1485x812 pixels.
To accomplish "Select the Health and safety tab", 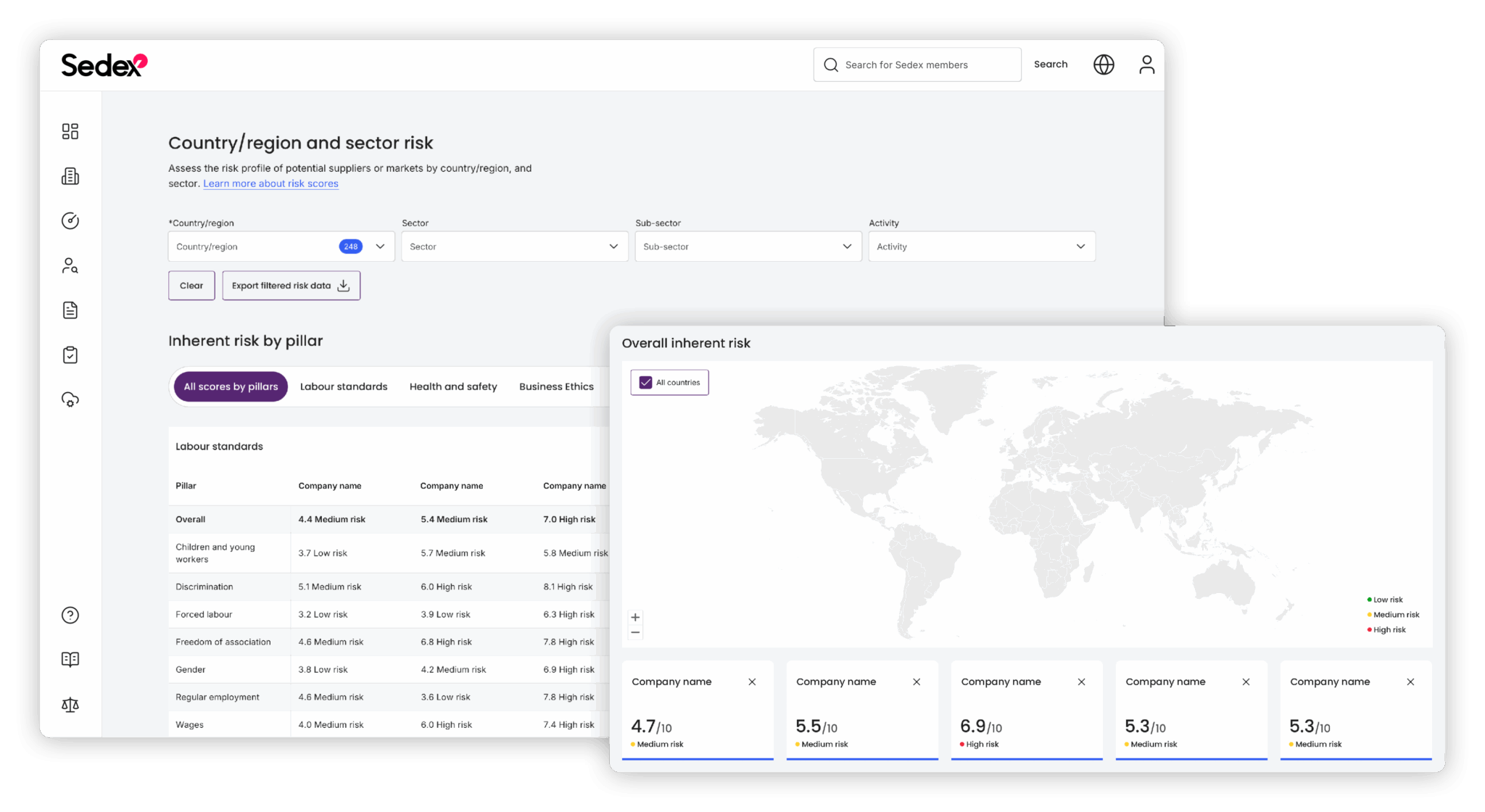I will pyautogui.click(x=453, y=386).
